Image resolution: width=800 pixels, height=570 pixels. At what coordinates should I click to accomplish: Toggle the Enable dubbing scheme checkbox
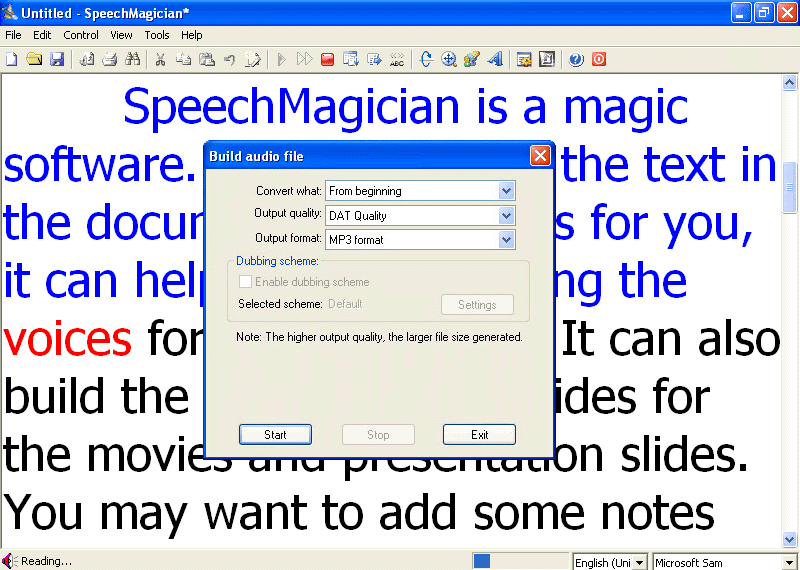pos(245,282)
